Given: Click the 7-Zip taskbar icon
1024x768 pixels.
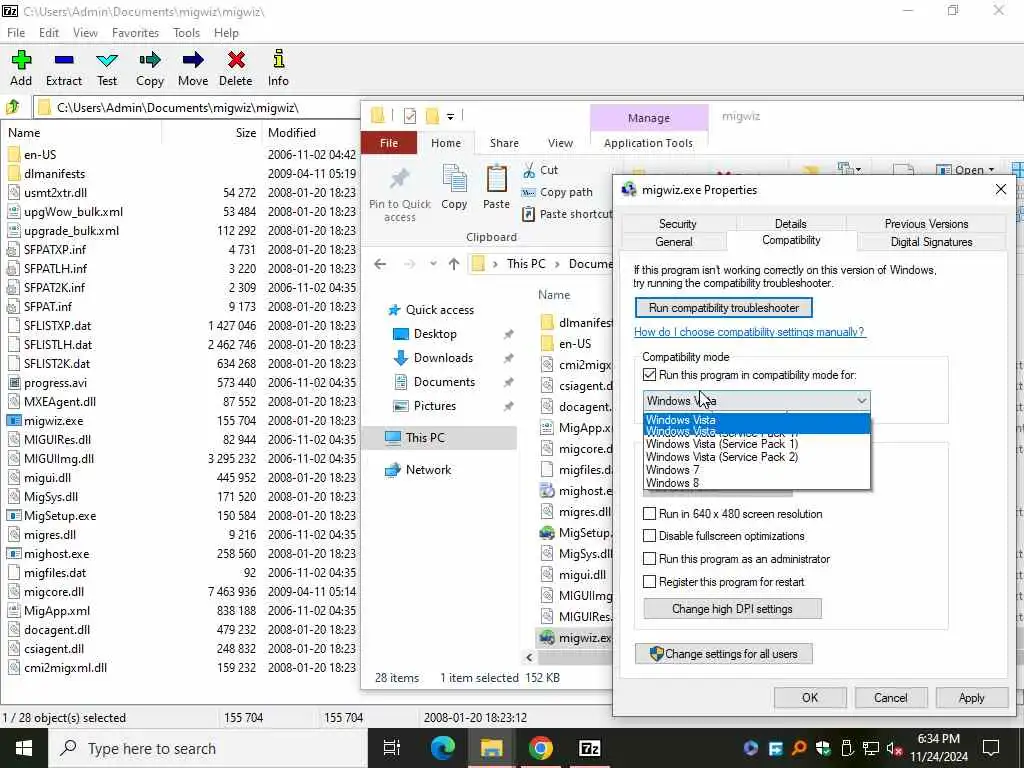Looking at the screenshot, I should [x=589, y=748].
